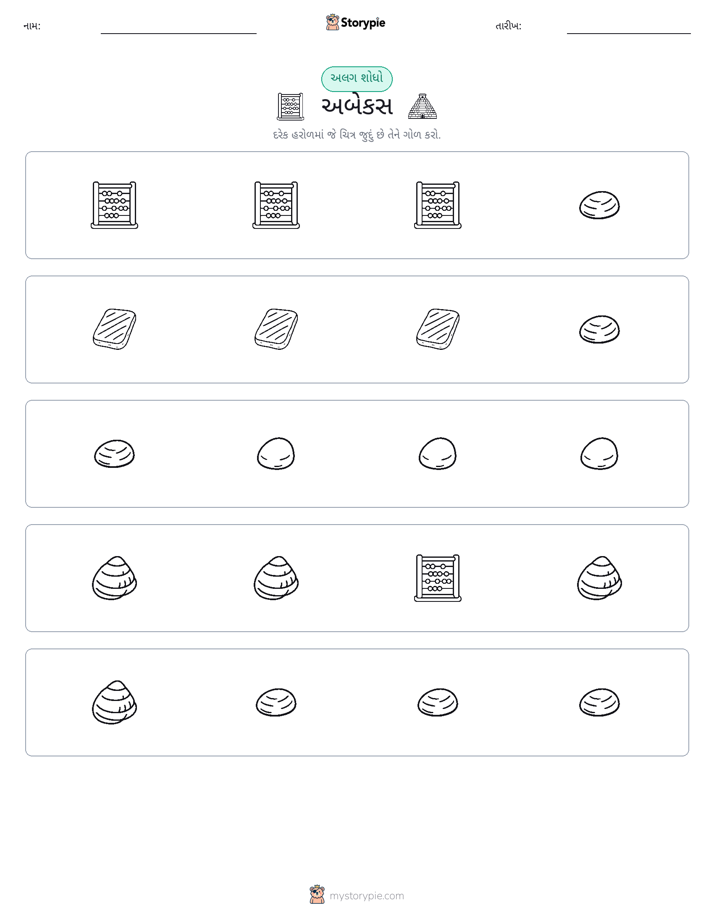Pick the ridged clam shell in row three

point(114,454)
